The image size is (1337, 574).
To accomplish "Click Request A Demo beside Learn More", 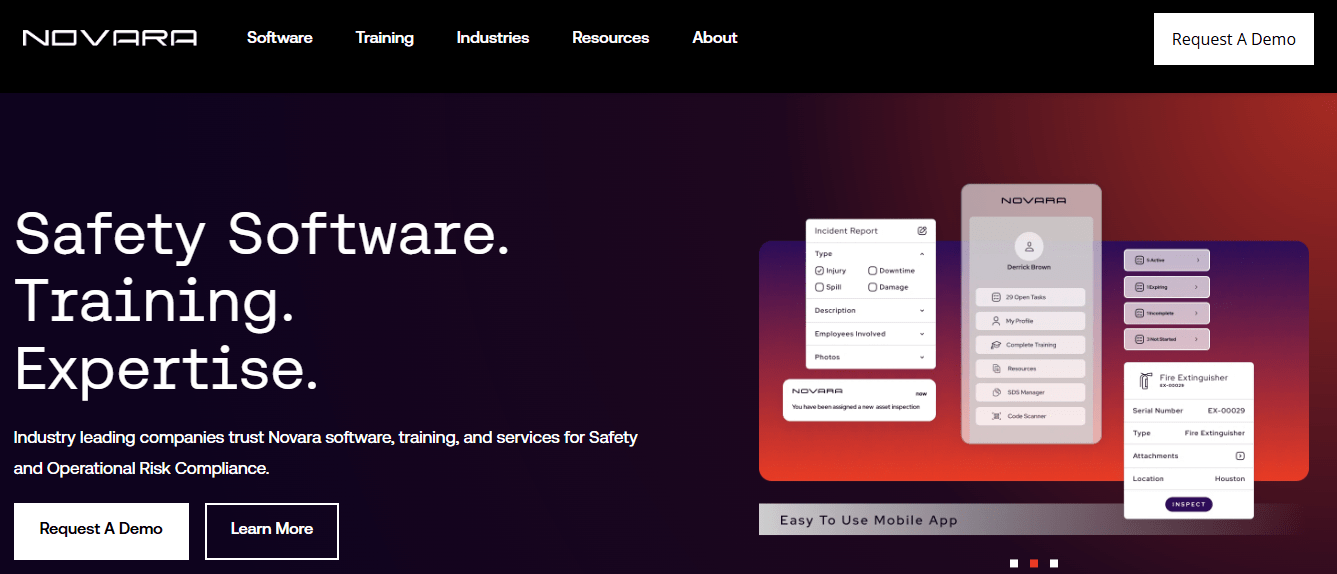I will pyautogui.click(x=101, y=529).
